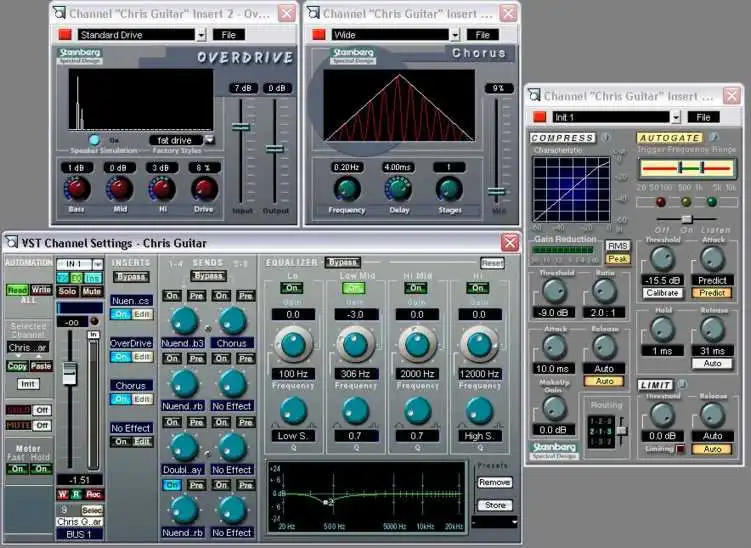Image resolution: width=751 pixels, height=548 pixels.
Task: Click the Stages knob in Chorus plugin
Action: point(449,188)
